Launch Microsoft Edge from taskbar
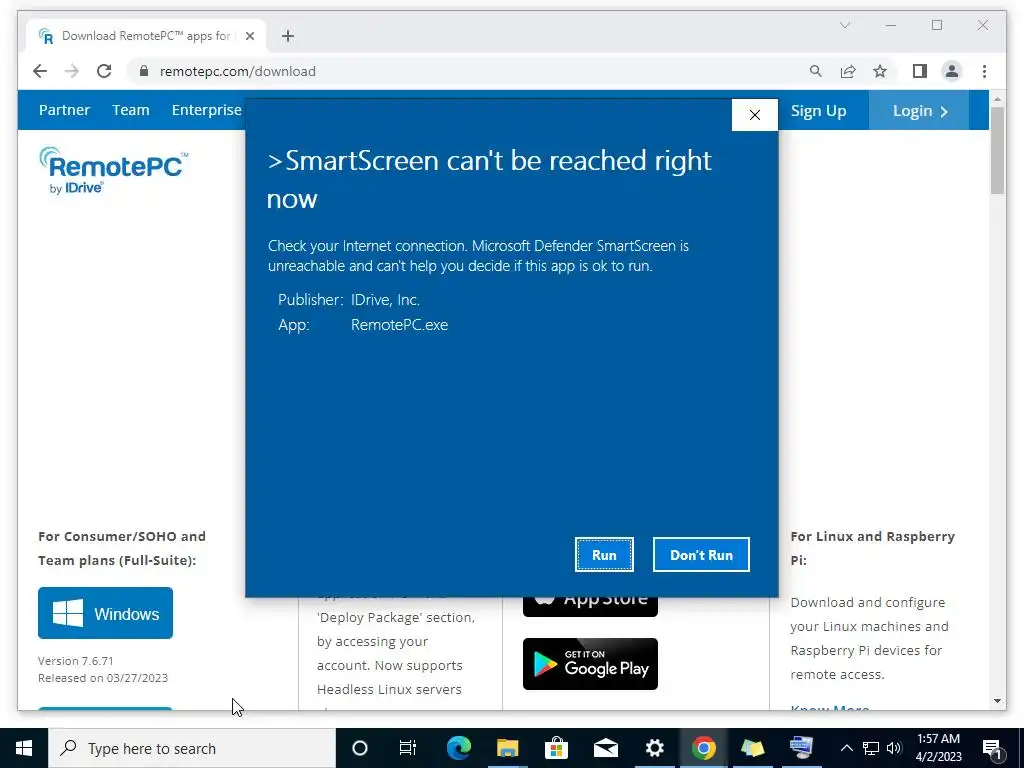Screen dimensions: 1024x768 click(458, 748)
